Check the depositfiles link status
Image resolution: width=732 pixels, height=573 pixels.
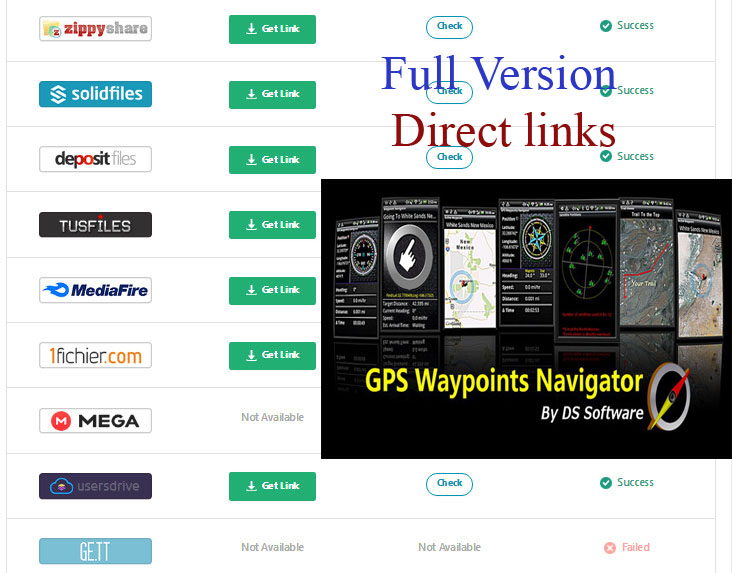click(449, 158)
